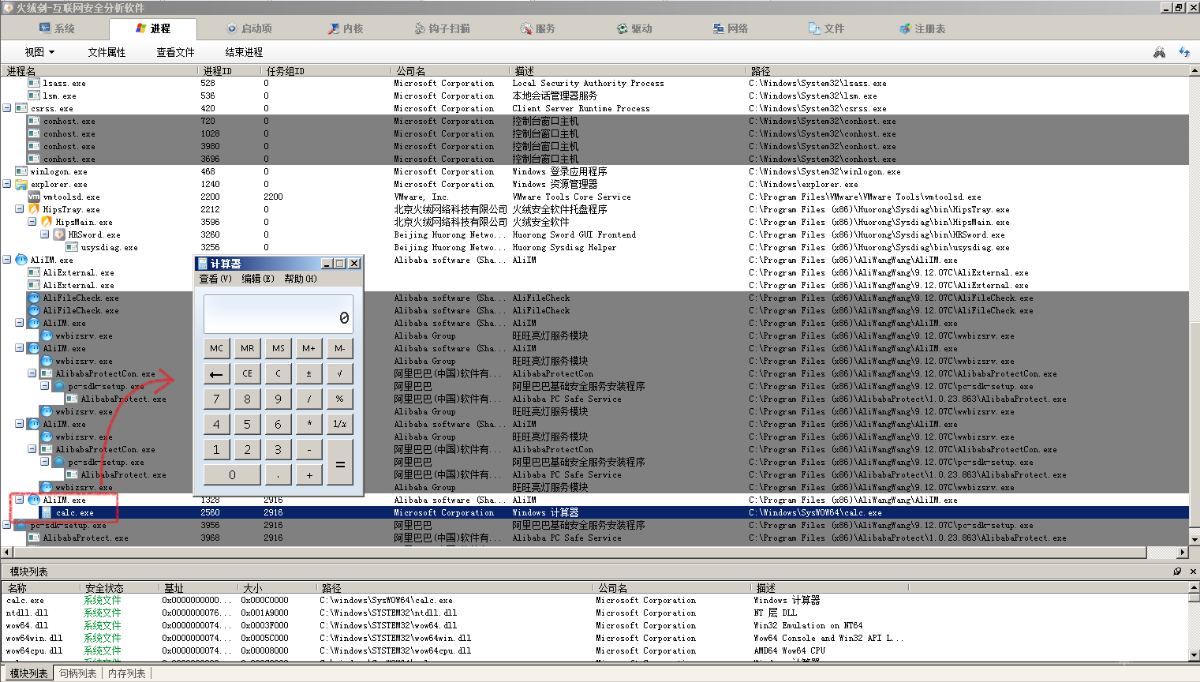Screen dimensions: 1200x682
Task: Click the refresh arrows icon
Action: [1184, 51]
